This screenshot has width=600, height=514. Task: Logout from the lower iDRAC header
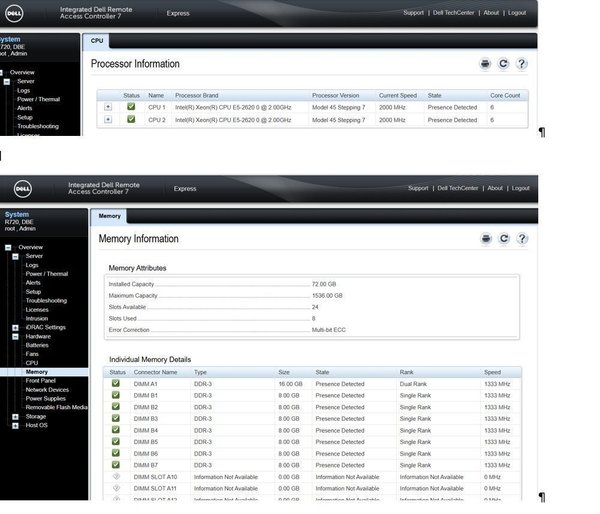pos(520,188)
